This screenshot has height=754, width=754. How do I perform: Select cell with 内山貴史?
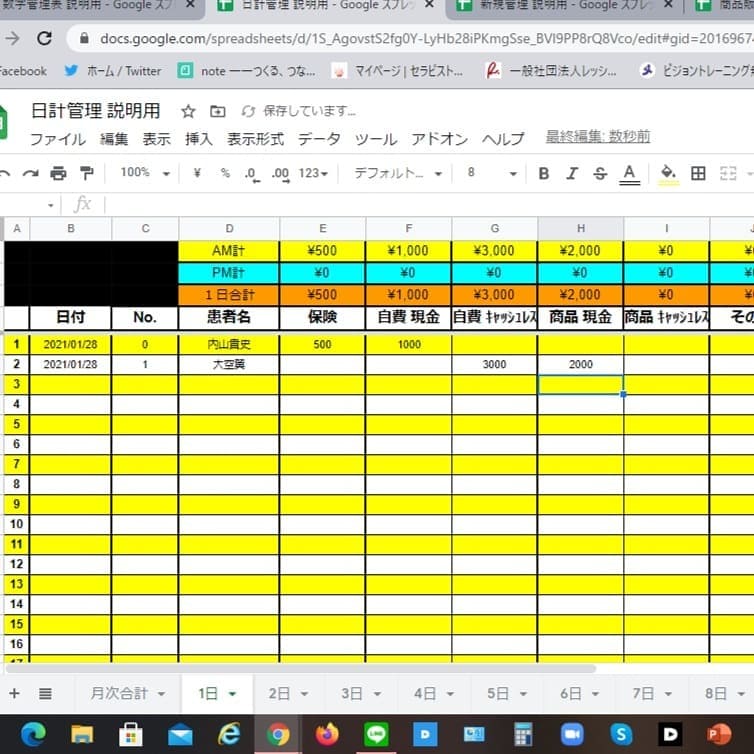pyautogui.click(x=229, y=344)
